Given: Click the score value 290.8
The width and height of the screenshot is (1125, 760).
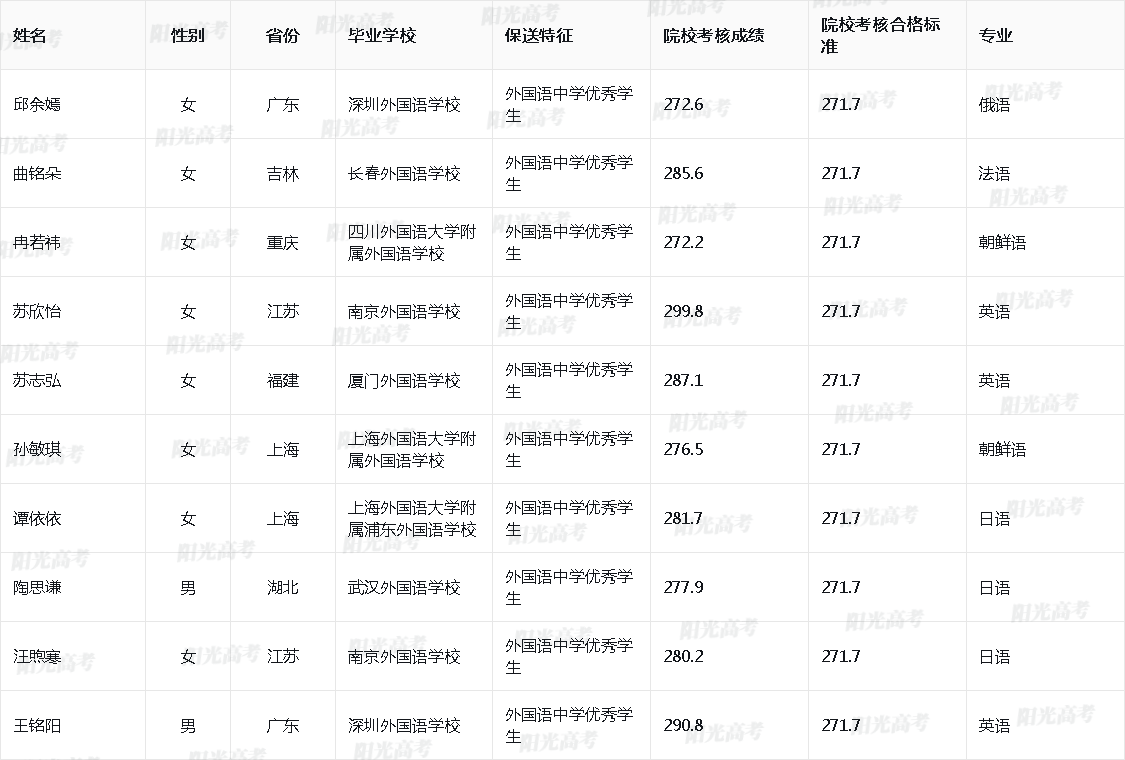Looking at the screenshot, I should pyautogui.click(x=683, y=725).
